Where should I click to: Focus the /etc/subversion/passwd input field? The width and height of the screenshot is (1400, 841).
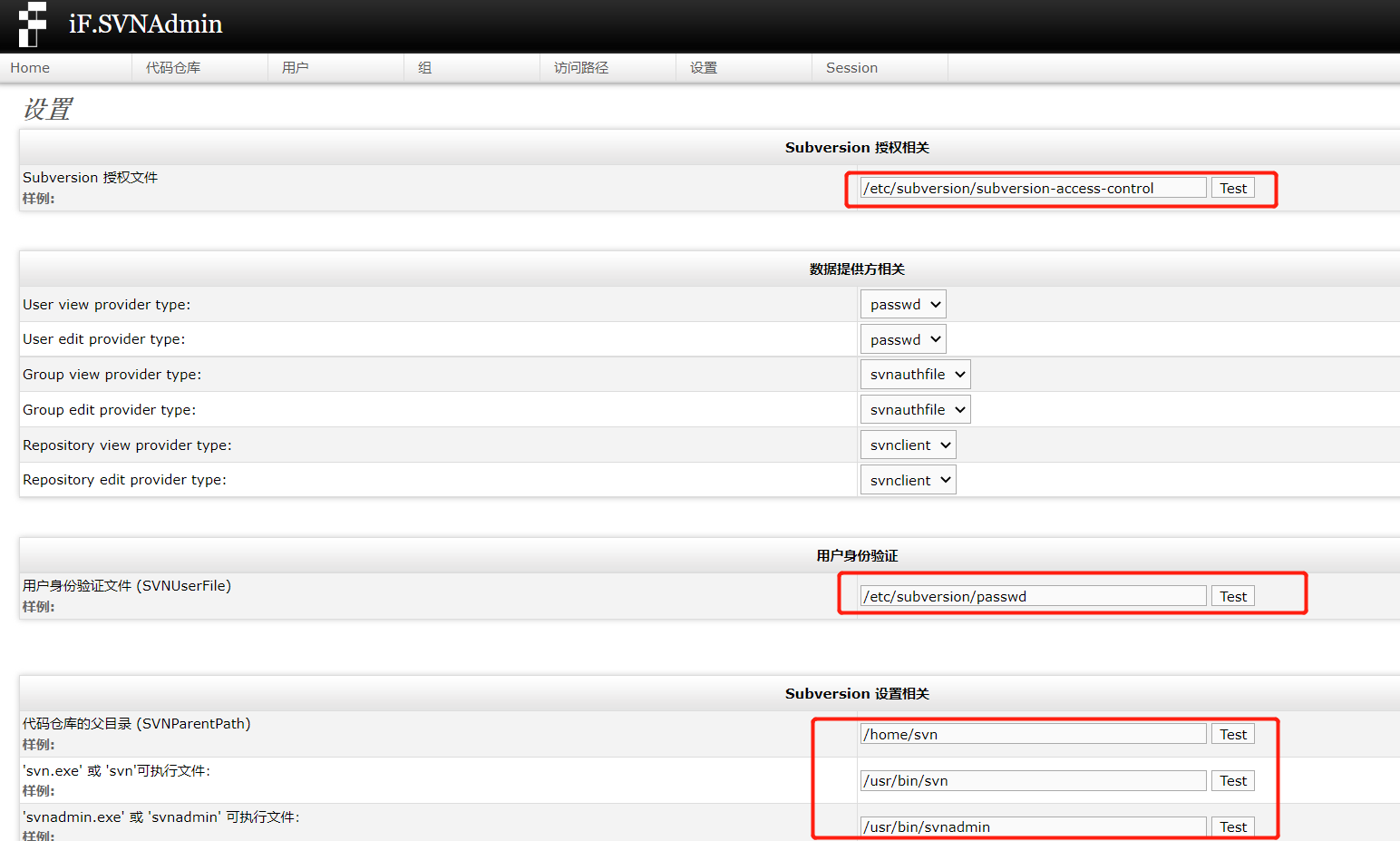coord(1034,596)
